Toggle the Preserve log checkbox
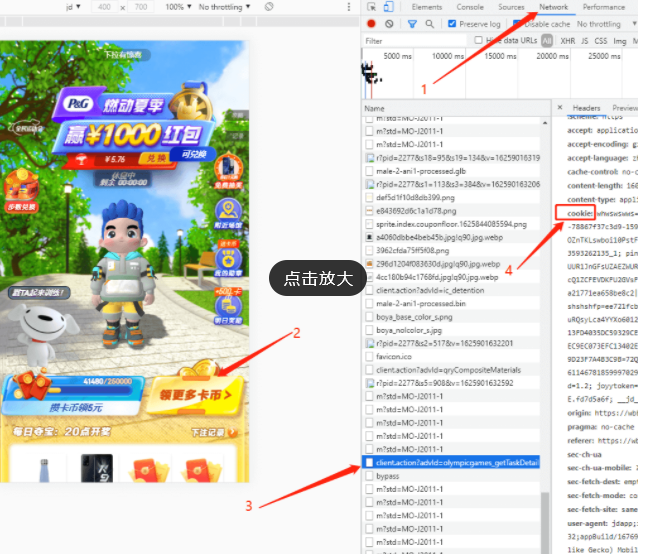646x554 pixels. [x=451, y=24]
